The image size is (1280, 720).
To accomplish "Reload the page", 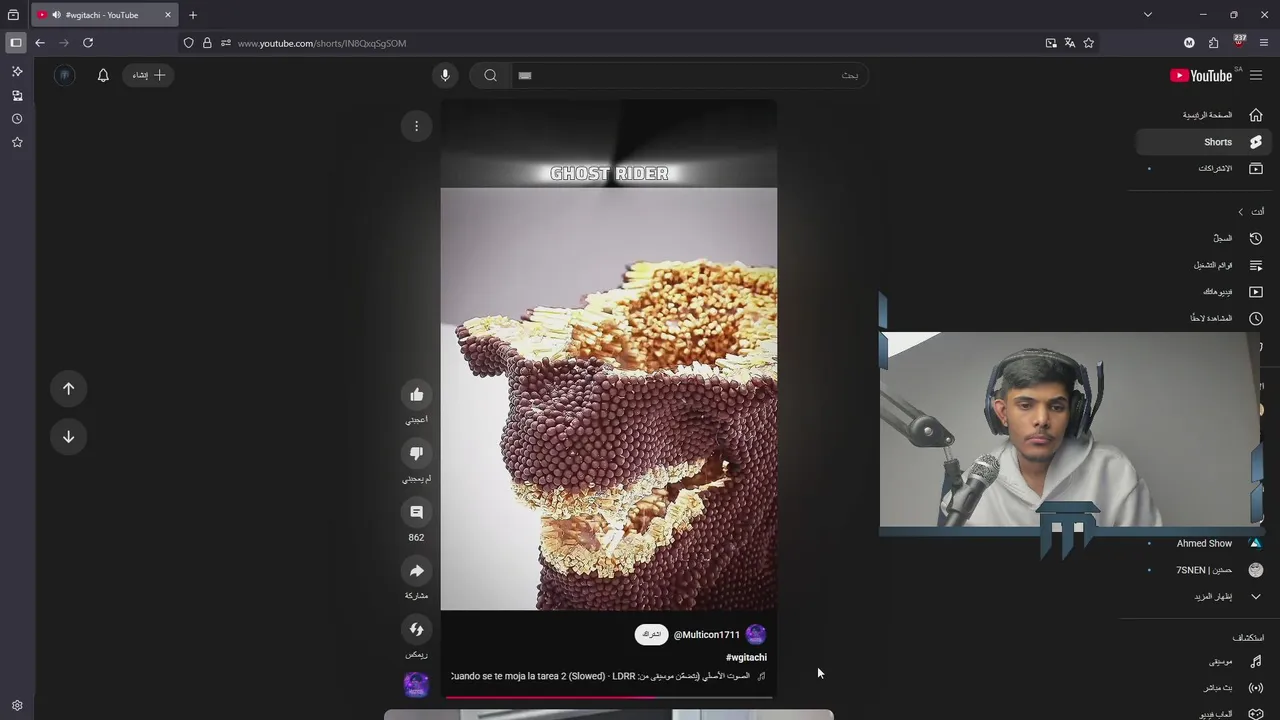I will tap(88, 43).
